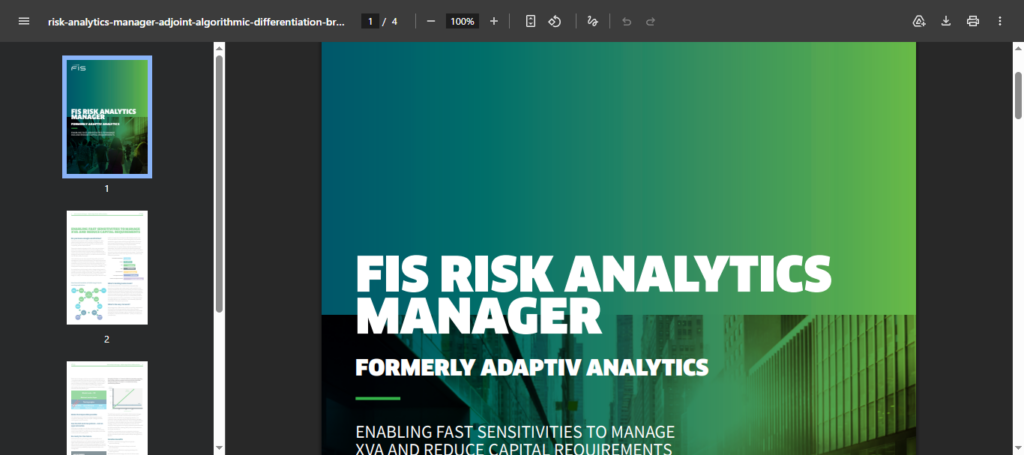The width and height of the screenshot is (1024, 455).
Task: Download the PDF file
Action: point(946,21)
